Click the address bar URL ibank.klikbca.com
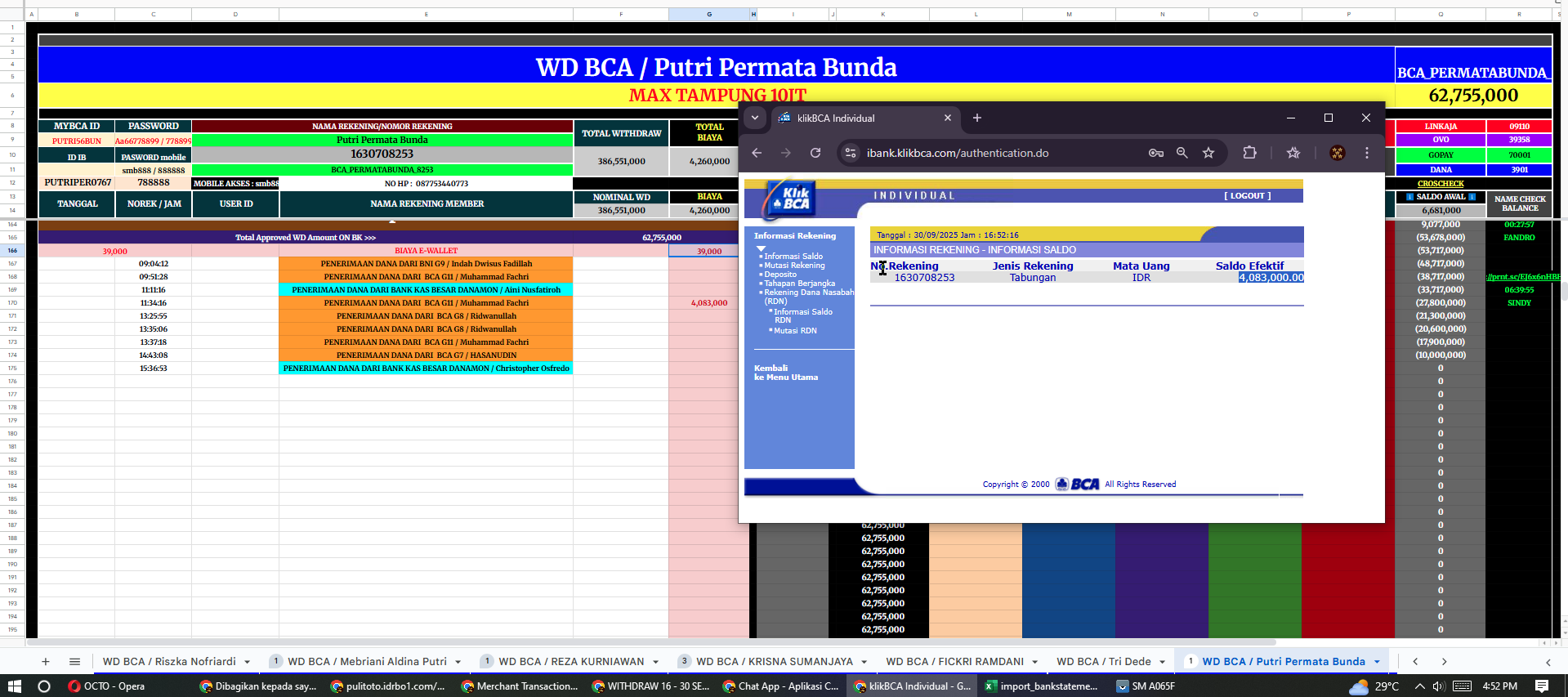This screenshot has width=1568, height=697. tap(958, 153)
